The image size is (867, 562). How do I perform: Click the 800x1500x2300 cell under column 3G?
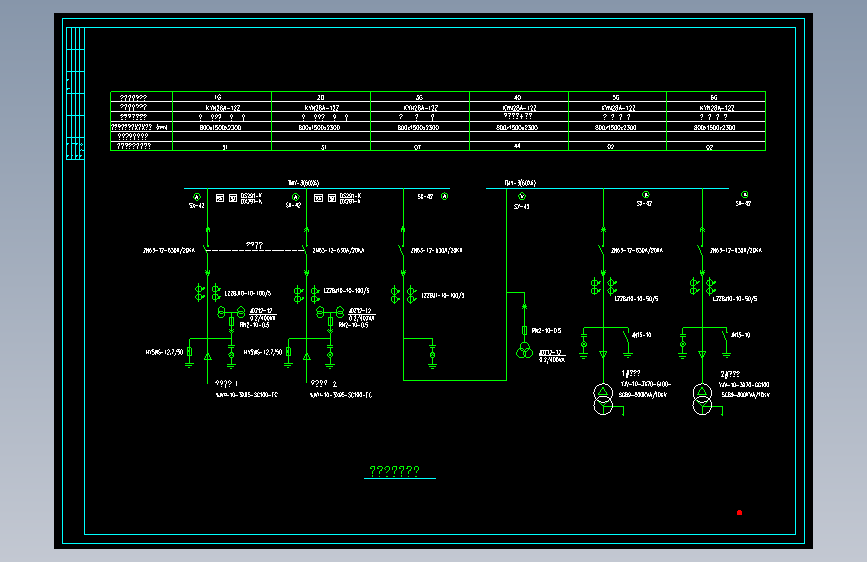(x=419, y=127)
